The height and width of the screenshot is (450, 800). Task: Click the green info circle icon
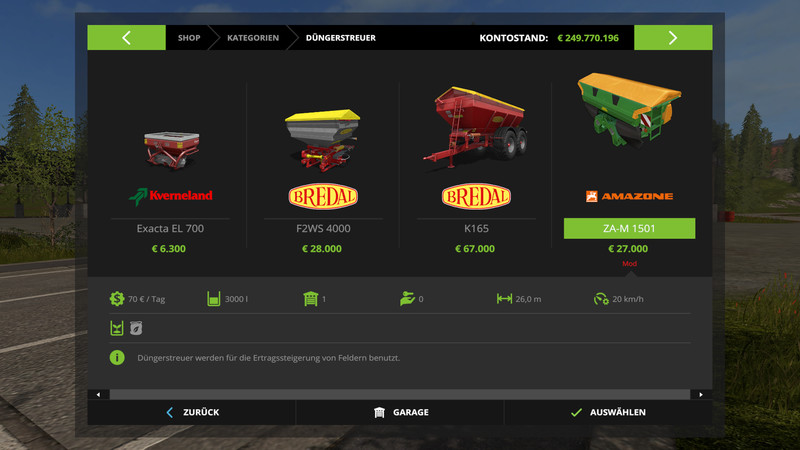(x=117, y=358)
